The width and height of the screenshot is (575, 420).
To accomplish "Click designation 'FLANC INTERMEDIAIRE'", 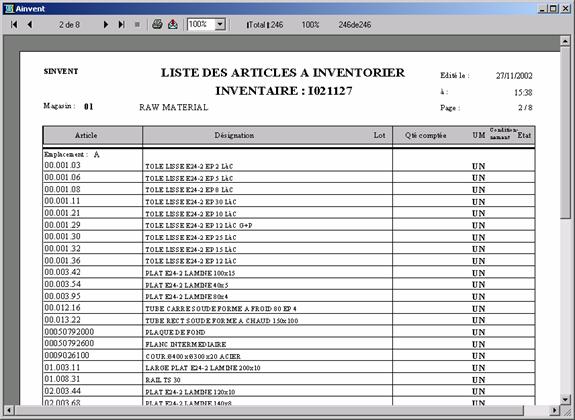I will click(x=186, y=344).
